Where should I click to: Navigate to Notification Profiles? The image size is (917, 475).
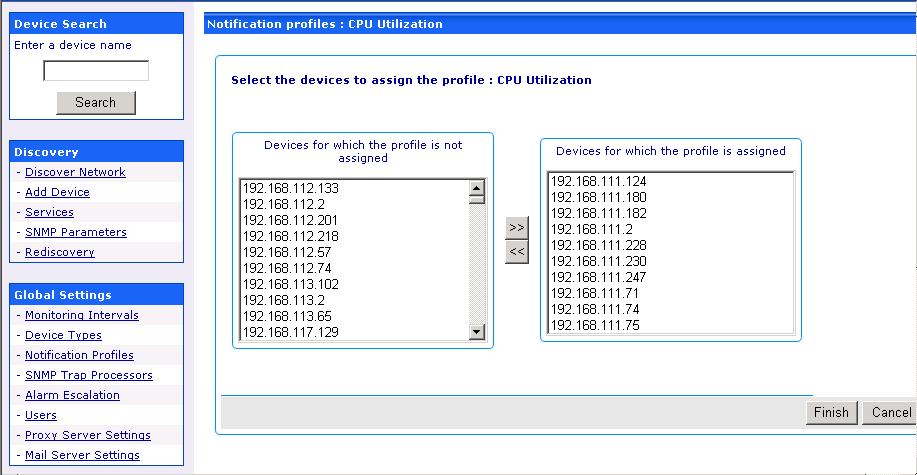pos(79,355)
